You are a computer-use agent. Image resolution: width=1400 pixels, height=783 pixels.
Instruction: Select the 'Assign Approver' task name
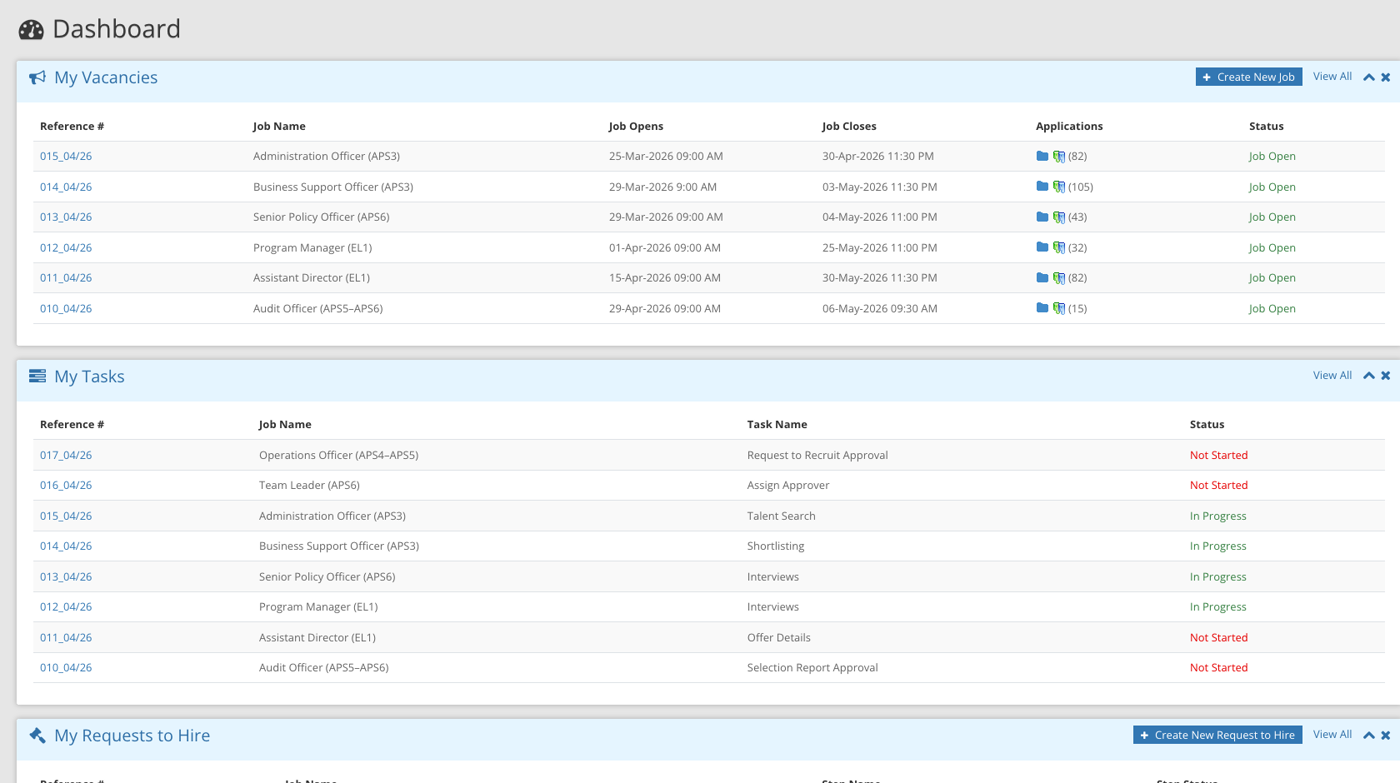click(788, 485)
